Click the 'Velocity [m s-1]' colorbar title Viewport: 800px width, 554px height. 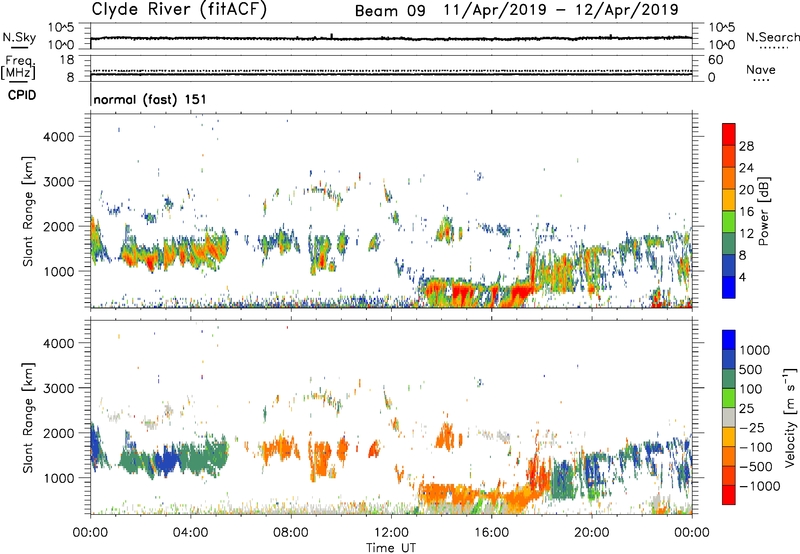coord(790,418)
